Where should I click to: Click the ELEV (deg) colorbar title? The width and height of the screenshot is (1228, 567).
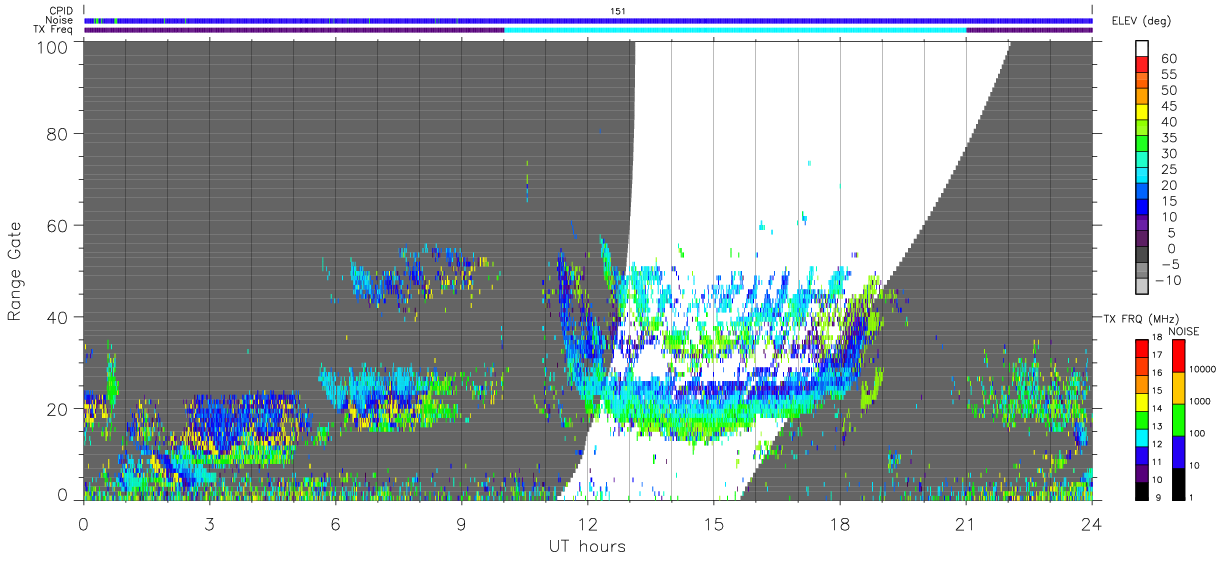click(x=1142, y=20)
